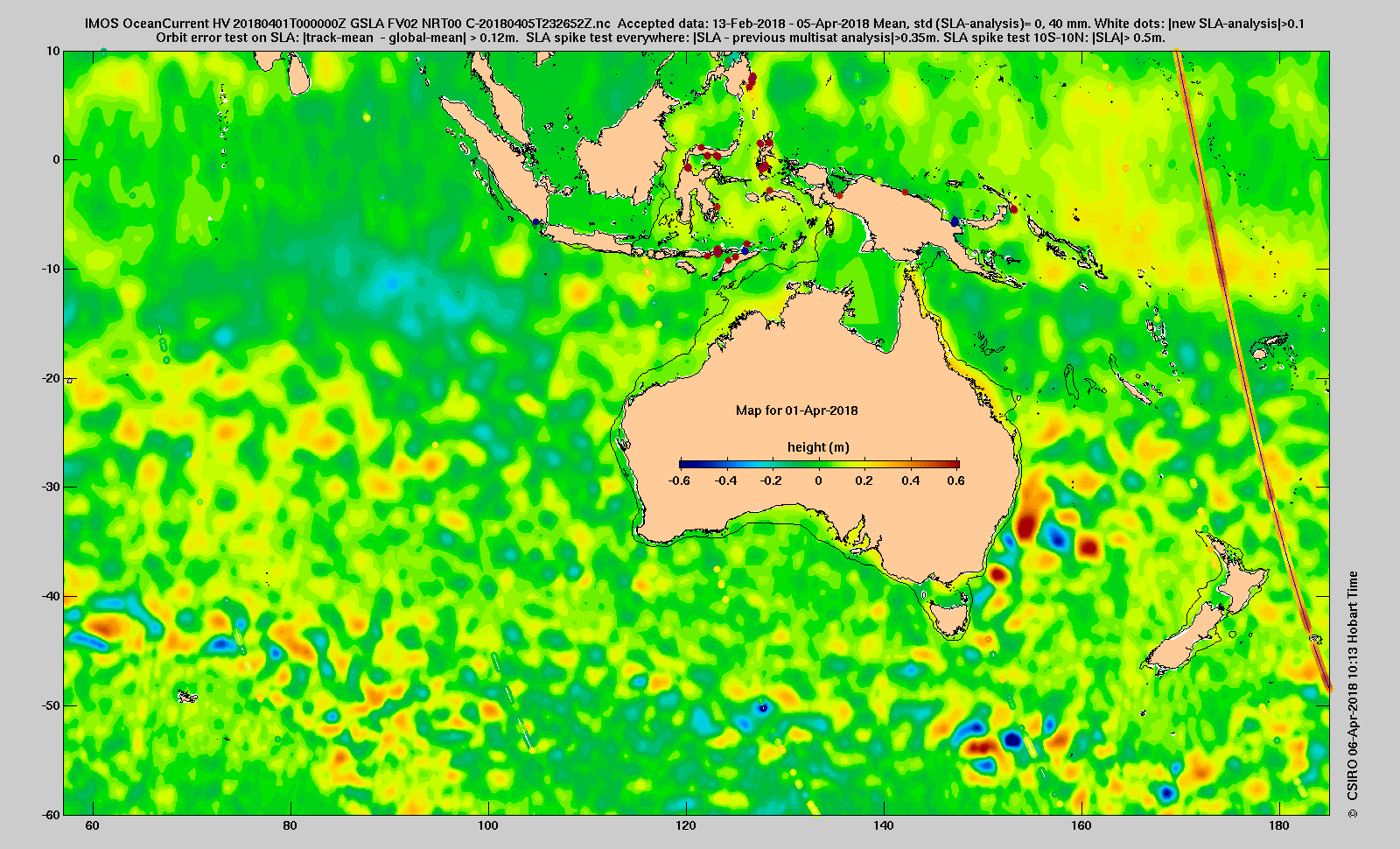The width and height of the screenshot is (1400, 849).
Task: Click the 0.4 colorbar tick label
Action: coord(910,481)
